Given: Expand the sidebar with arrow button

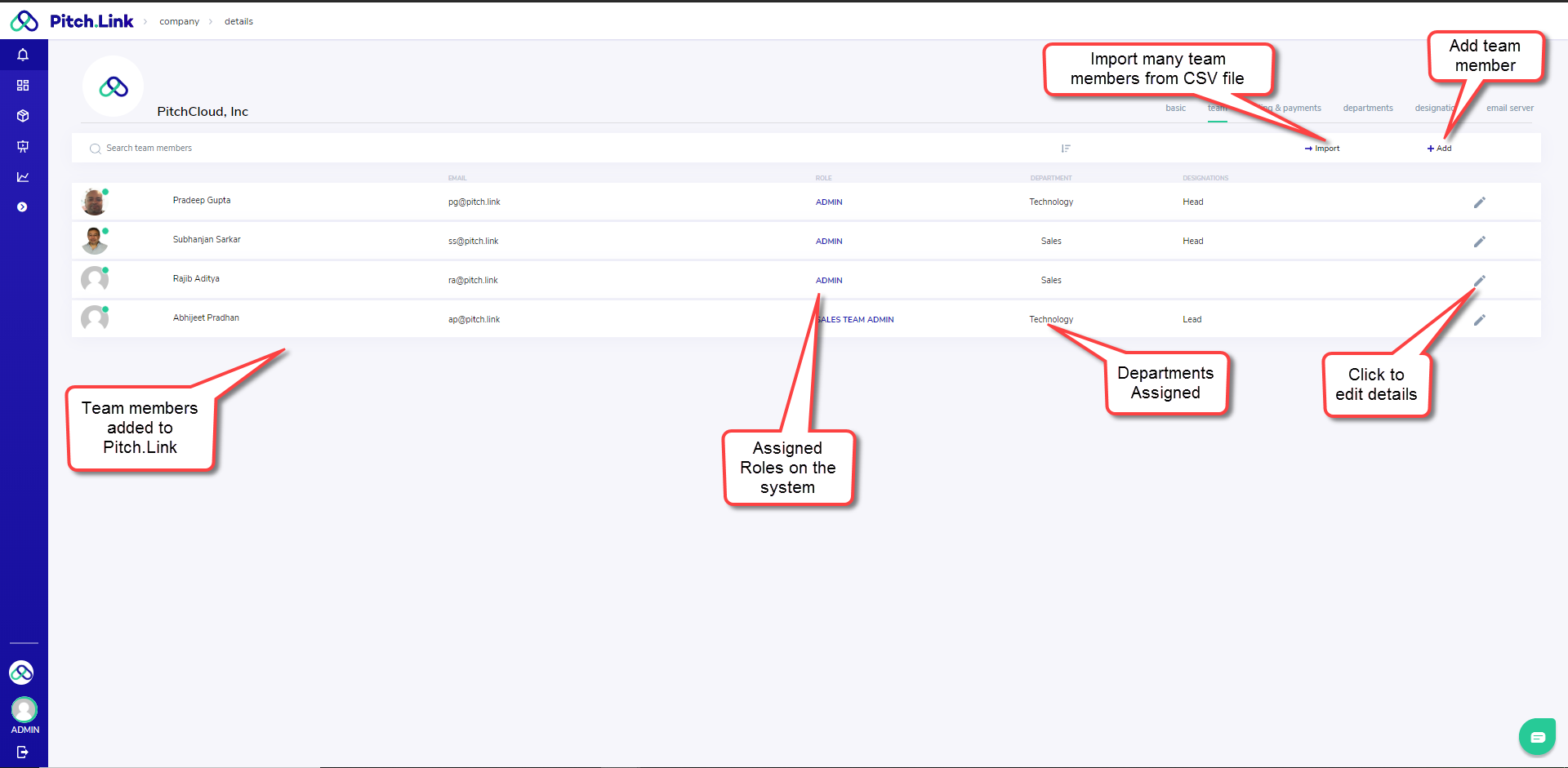Looking at the screenshot, I should tap(23, 207).
